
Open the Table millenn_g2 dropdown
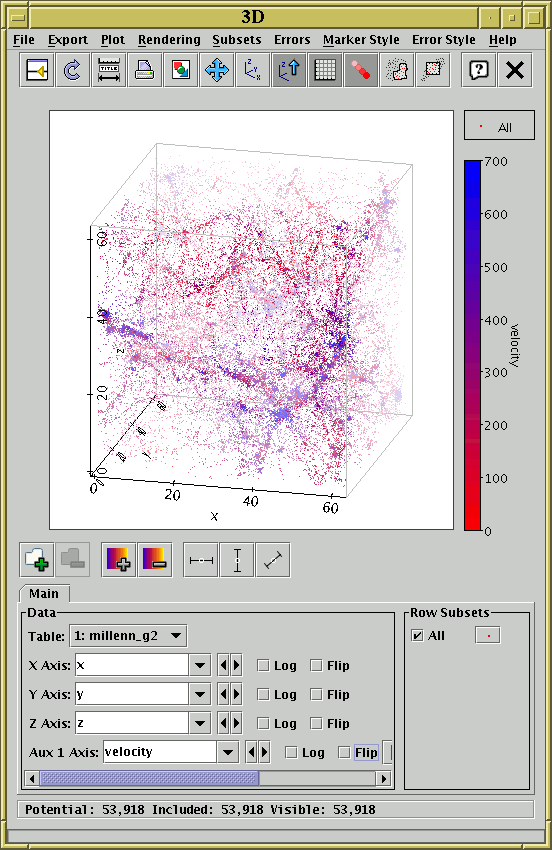coord(128,636)
